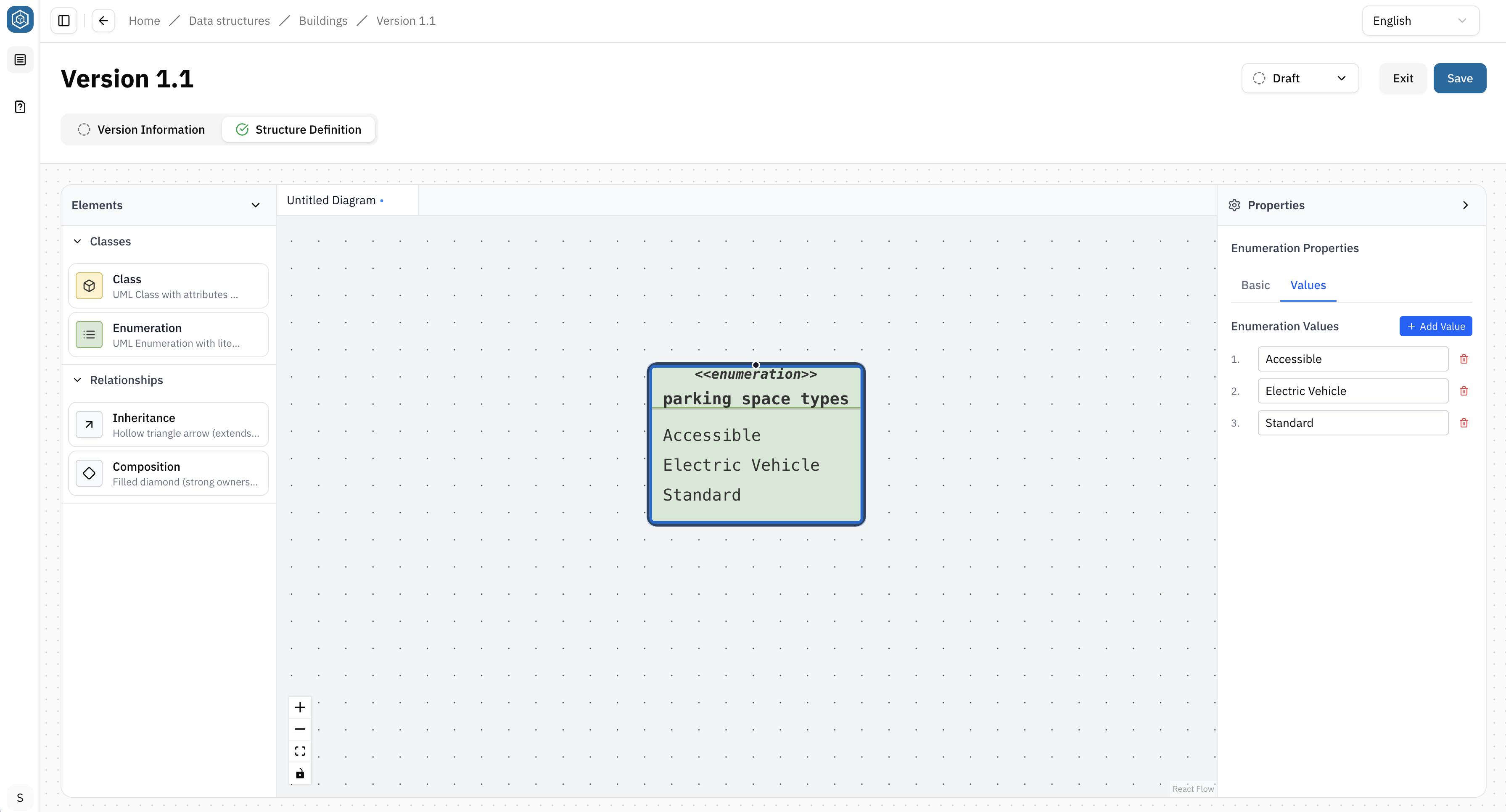The width and height of the screenshot is (1506, 812).
Task: Switch to Version Information tab
Action: (142, 129)
